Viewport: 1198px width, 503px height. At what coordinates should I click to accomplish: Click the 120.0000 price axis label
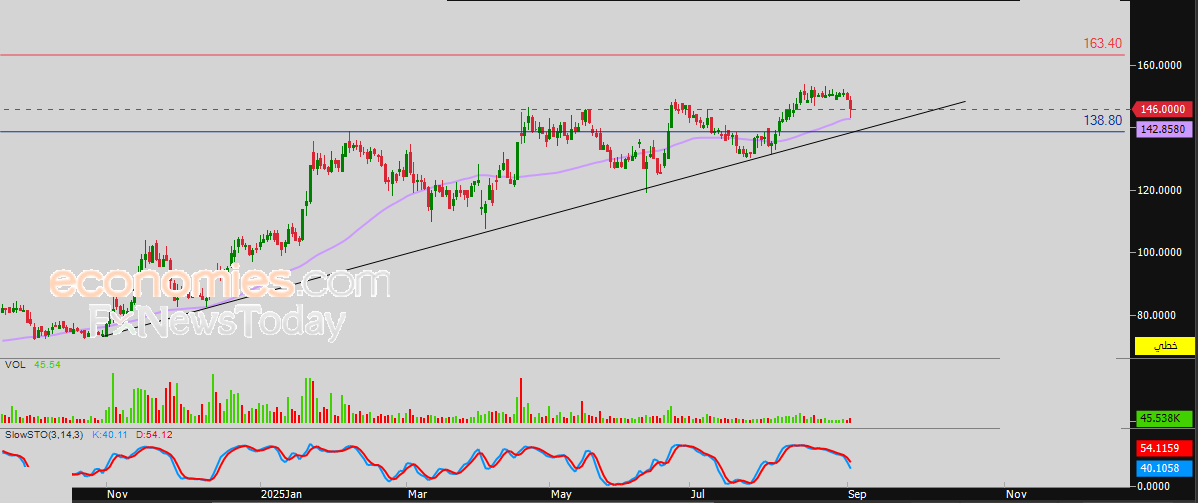coord(1162,190)
